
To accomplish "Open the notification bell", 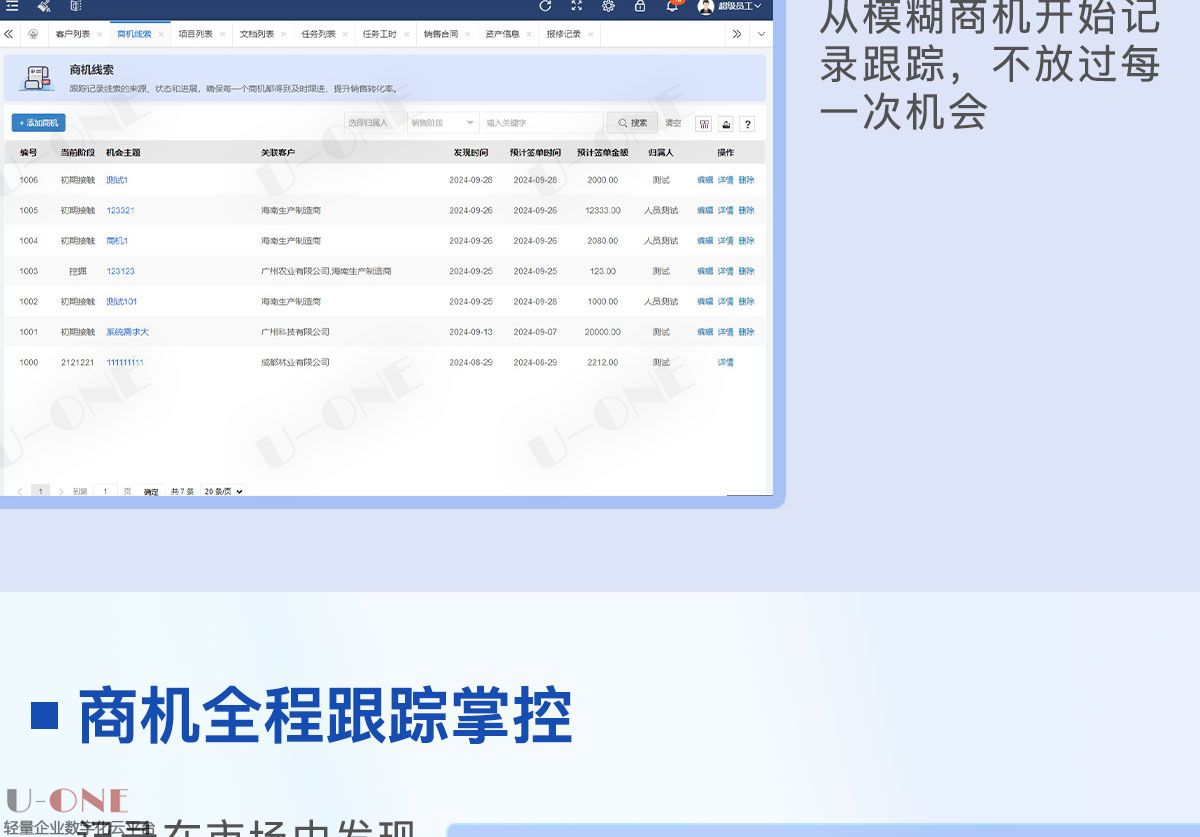I will [672, 6].
